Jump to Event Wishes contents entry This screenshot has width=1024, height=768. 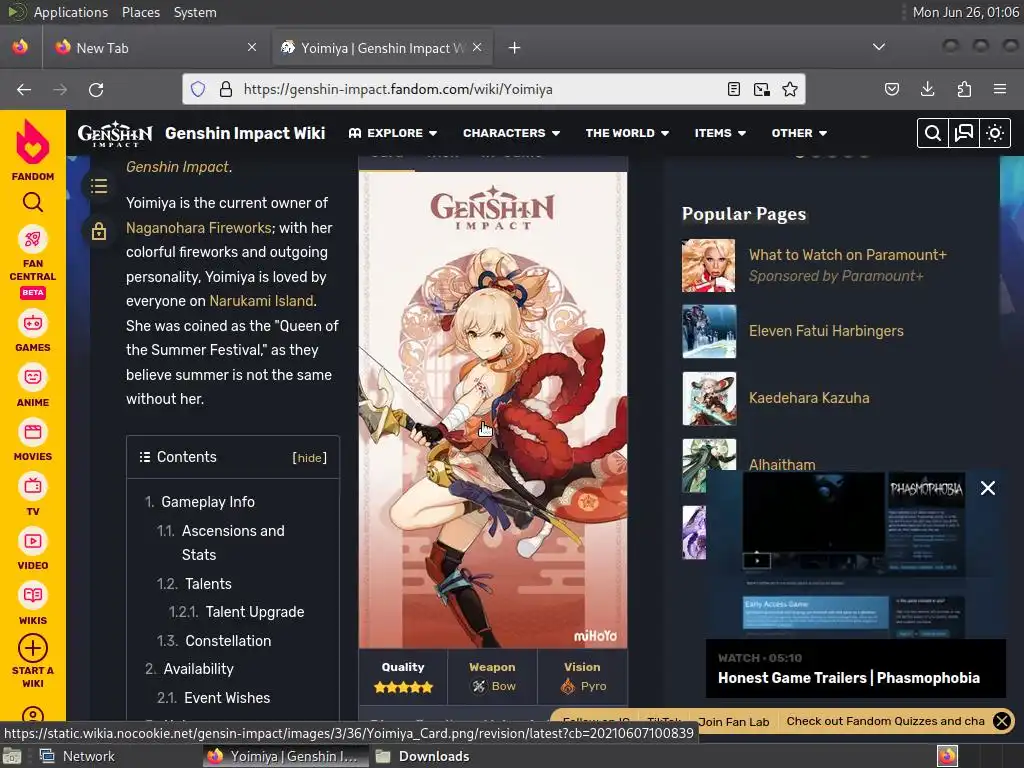pyautogui.click(x=227, y=698)
